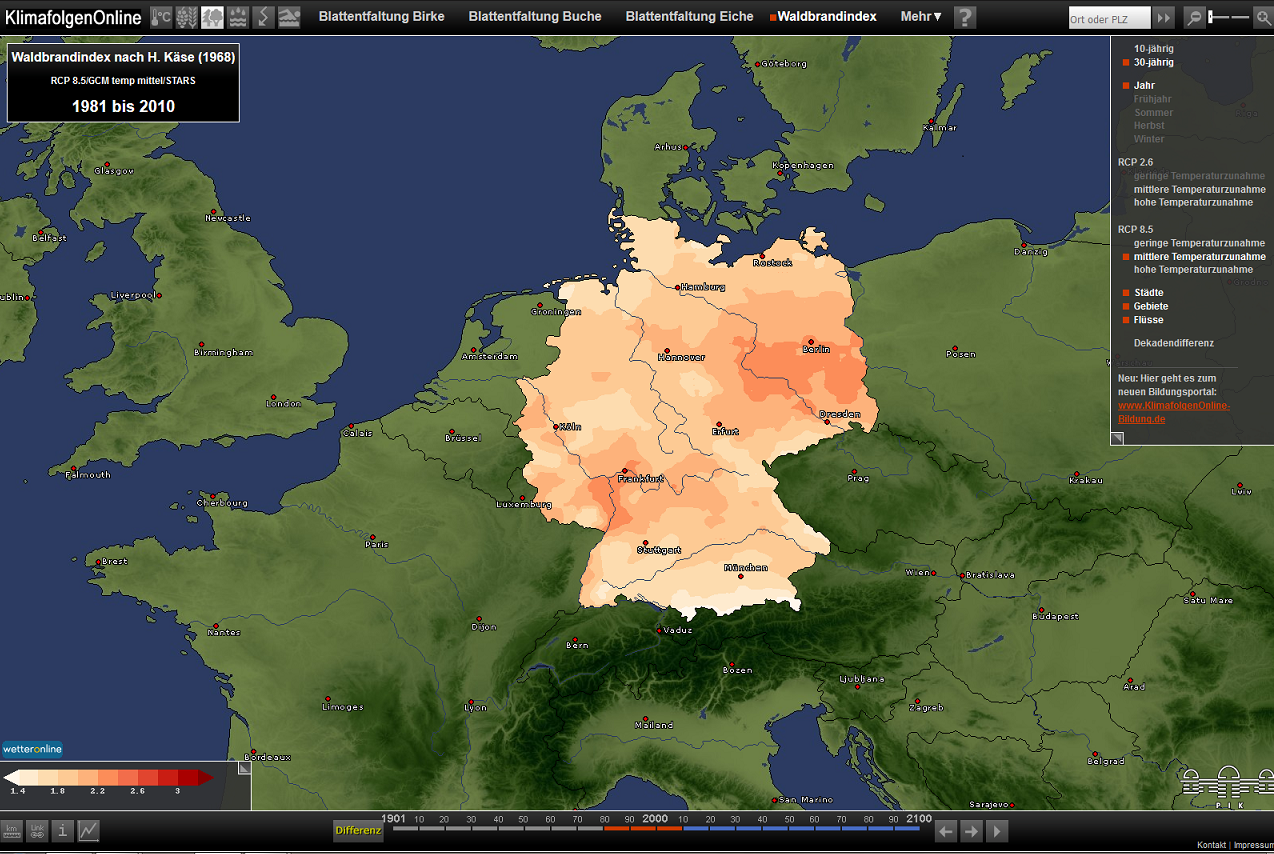
Task: Collapse the right options panel corner
Action: coord(1117,437)
